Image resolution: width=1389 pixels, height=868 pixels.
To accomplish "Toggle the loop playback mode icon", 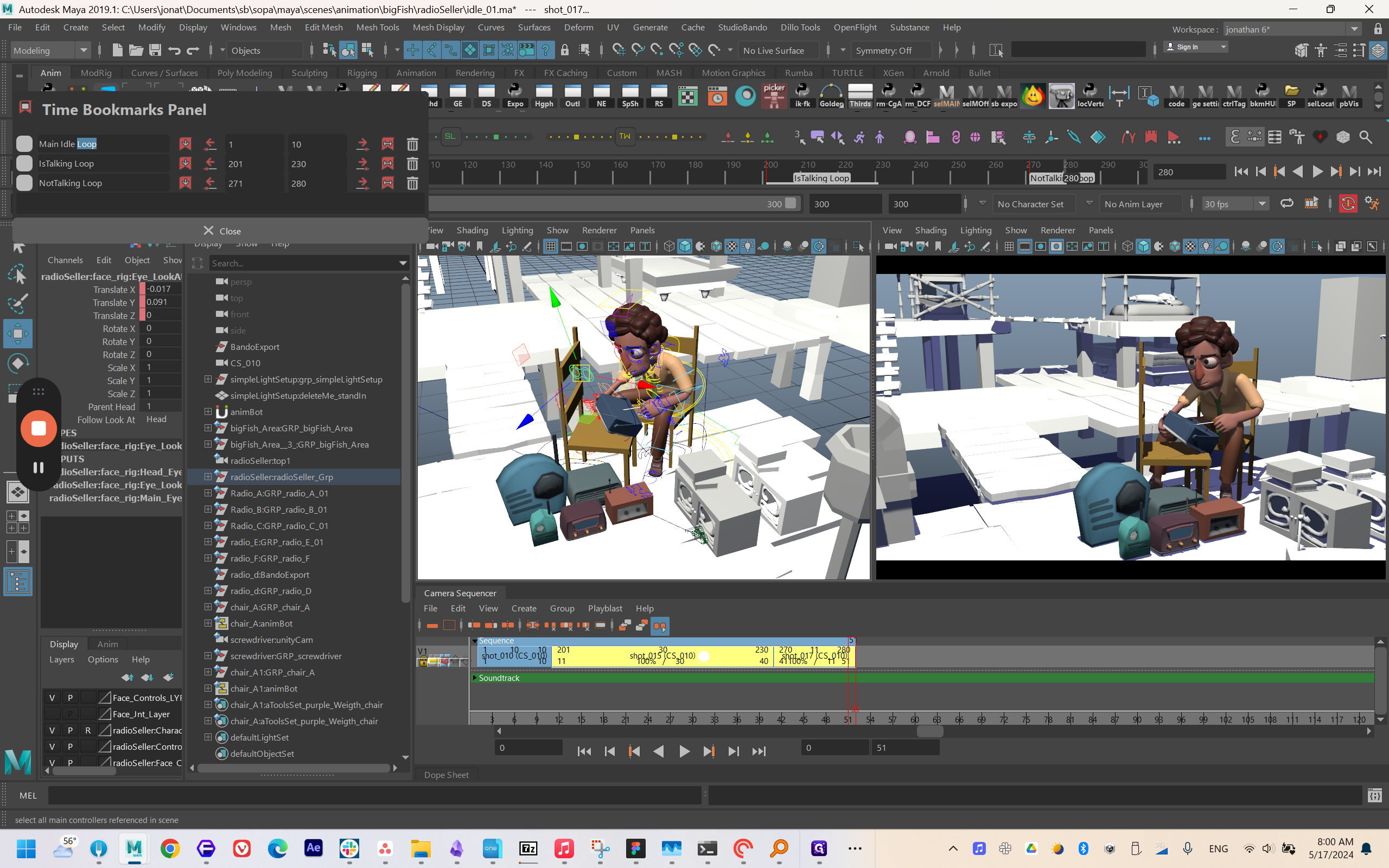I will pyautogui.click(x=1286, y=204).
